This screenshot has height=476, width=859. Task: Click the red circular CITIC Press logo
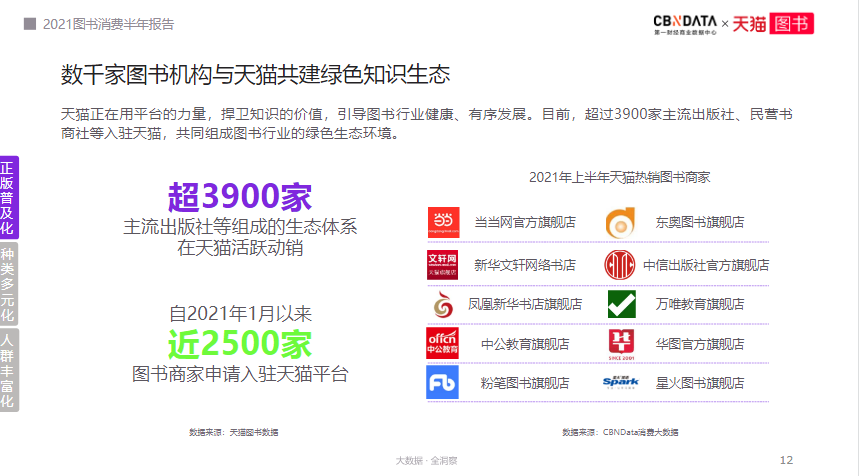point(620,265)
